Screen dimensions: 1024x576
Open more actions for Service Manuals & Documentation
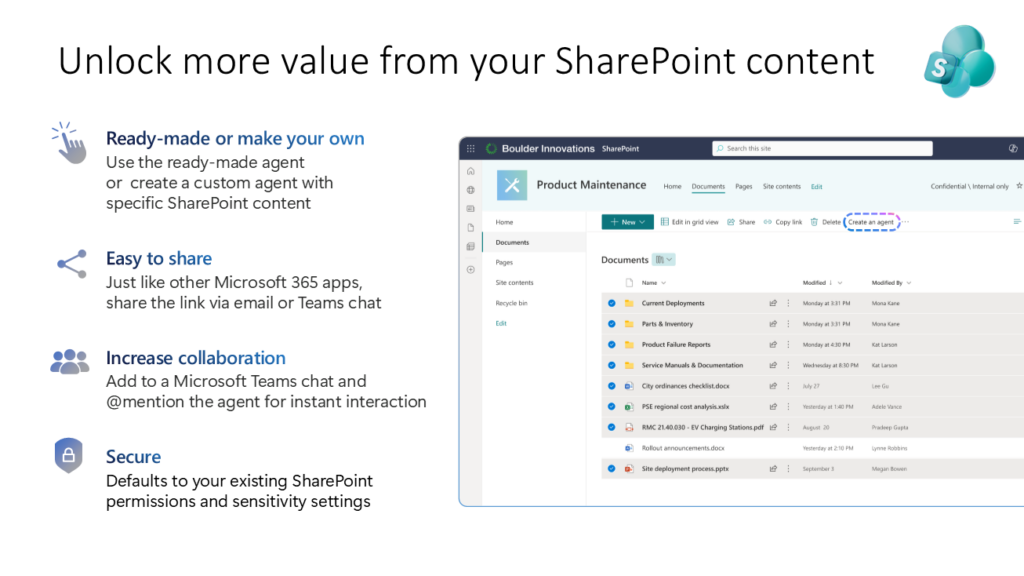click(788, 366)
